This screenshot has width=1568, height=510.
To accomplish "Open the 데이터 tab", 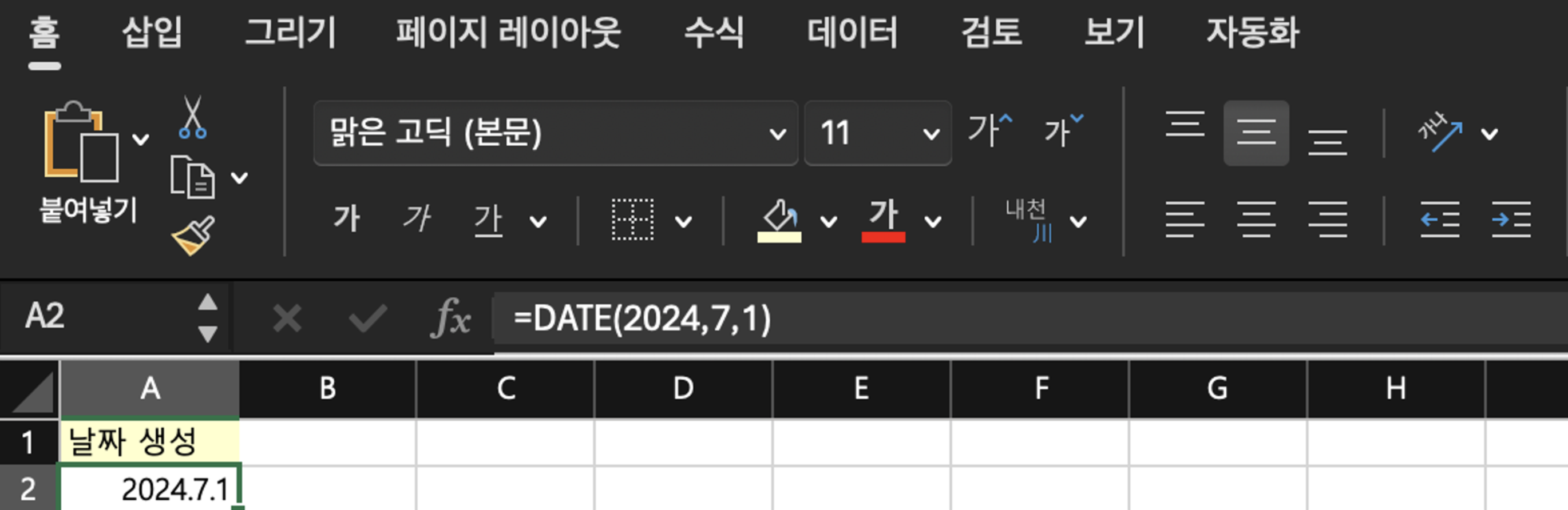I will click(852, 32).
